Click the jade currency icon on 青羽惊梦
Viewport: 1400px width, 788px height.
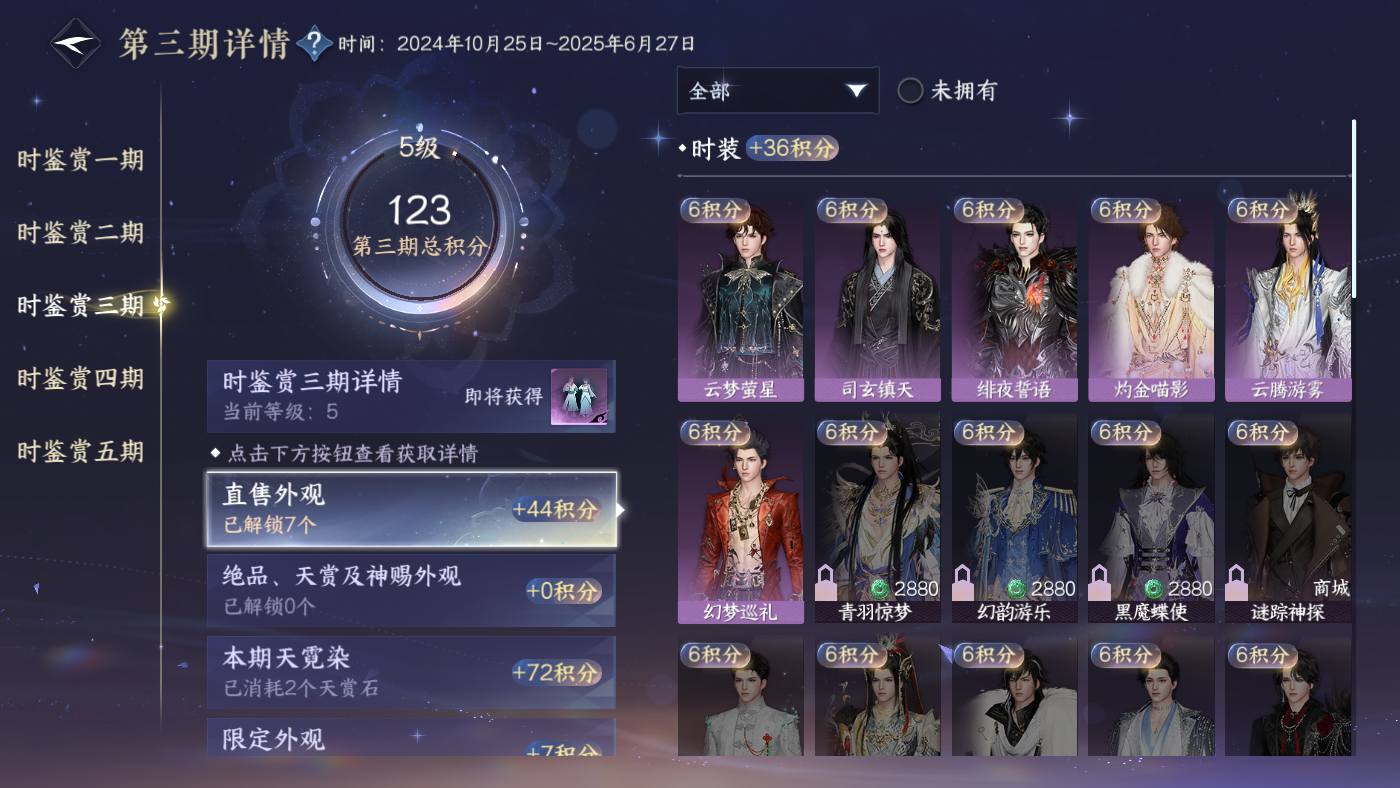pos(879,588)
